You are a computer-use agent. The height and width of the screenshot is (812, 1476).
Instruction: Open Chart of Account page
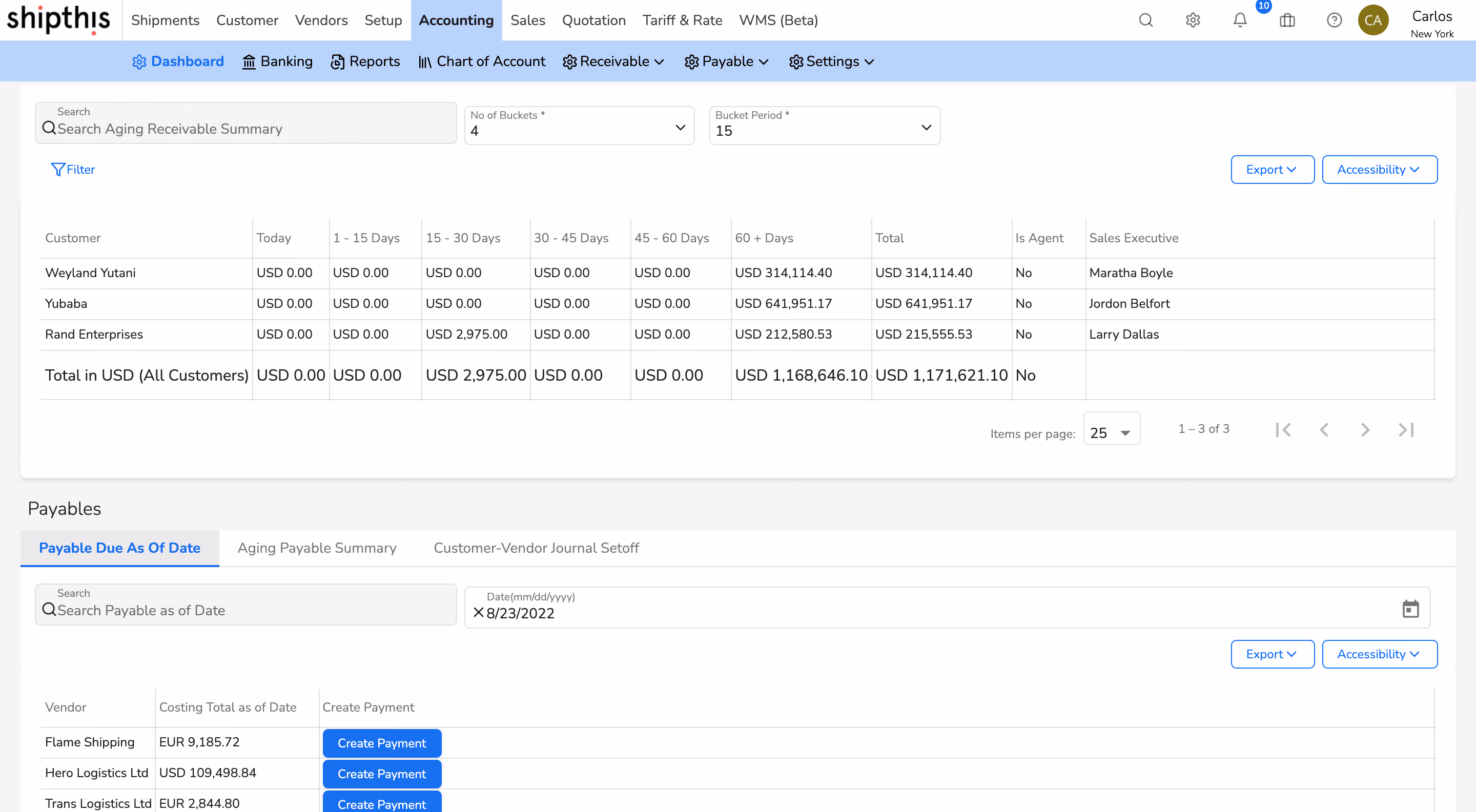(481, 62)
